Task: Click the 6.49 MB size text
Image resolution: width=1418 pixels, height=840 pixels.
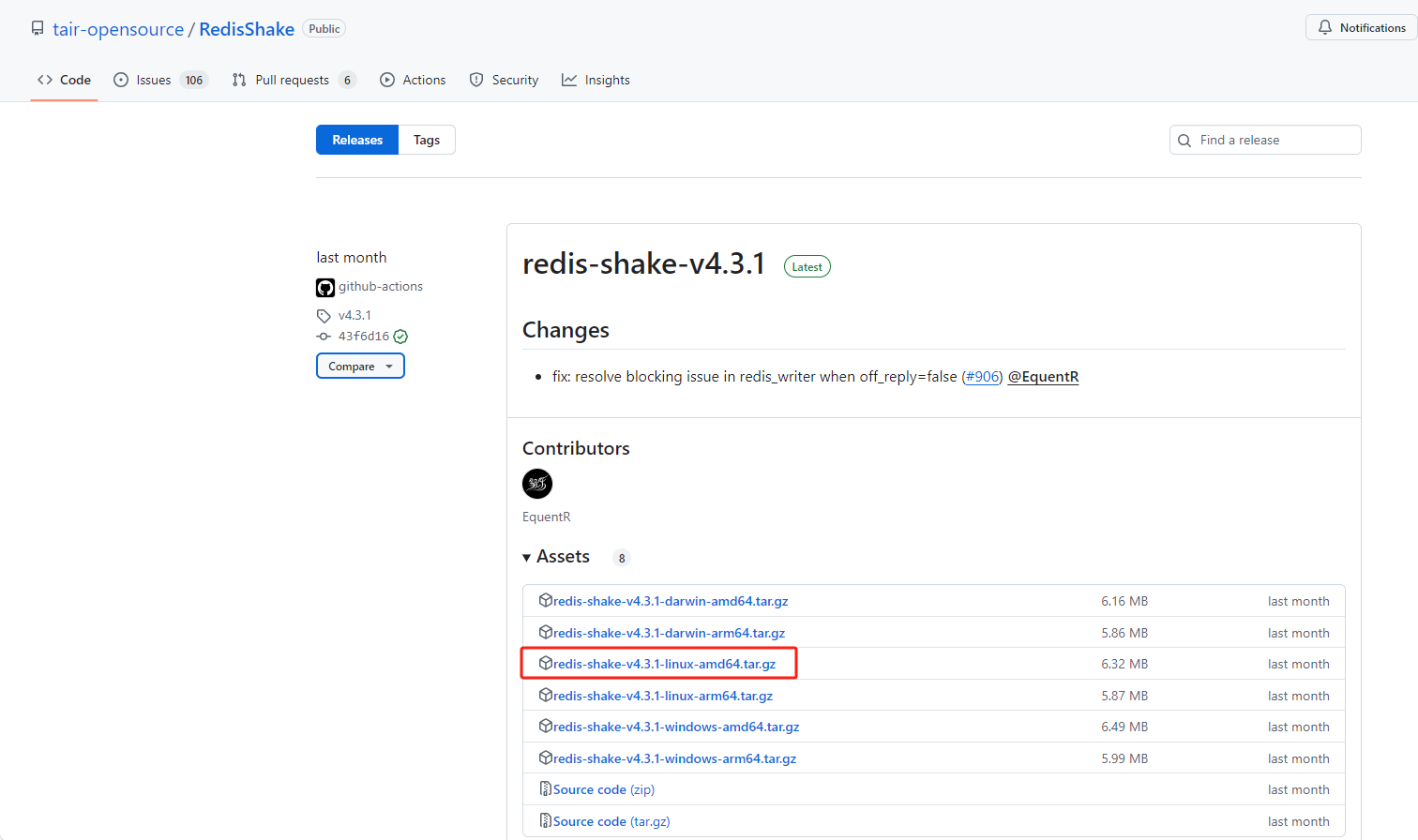Action: (1124, 727)
